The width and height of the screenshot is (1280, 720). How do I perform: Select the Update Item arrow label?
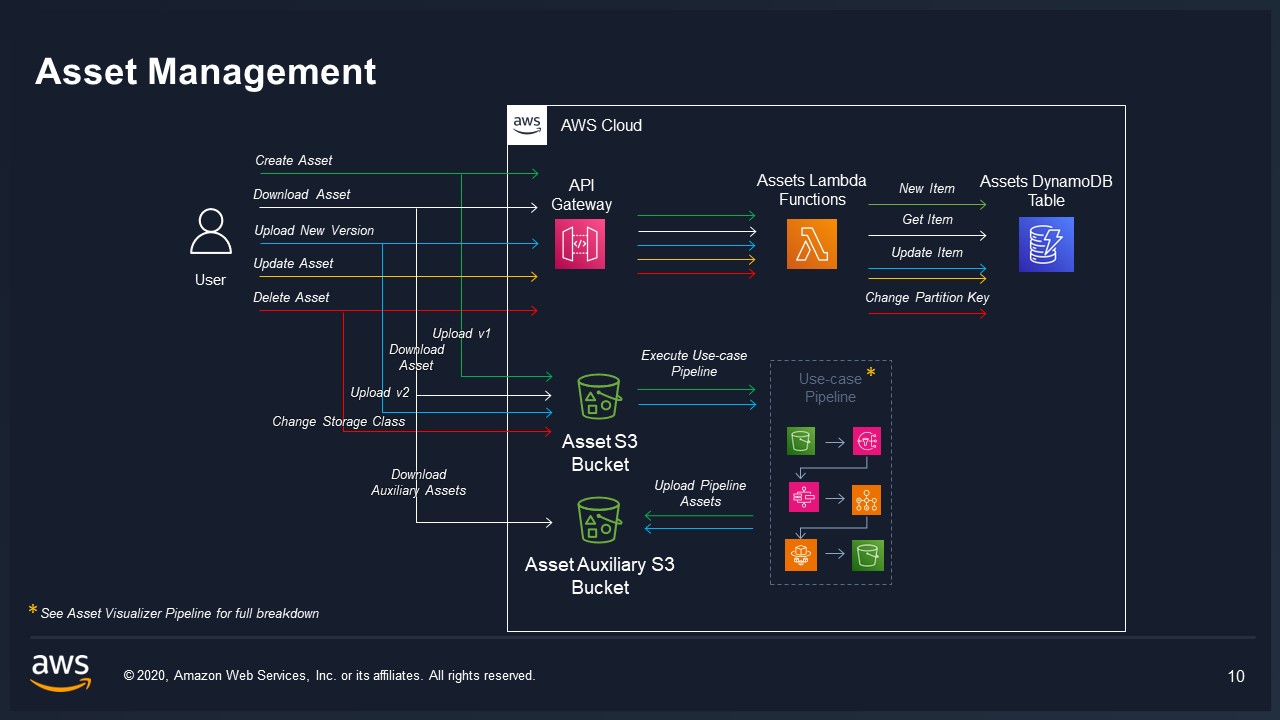coord(927,252)
